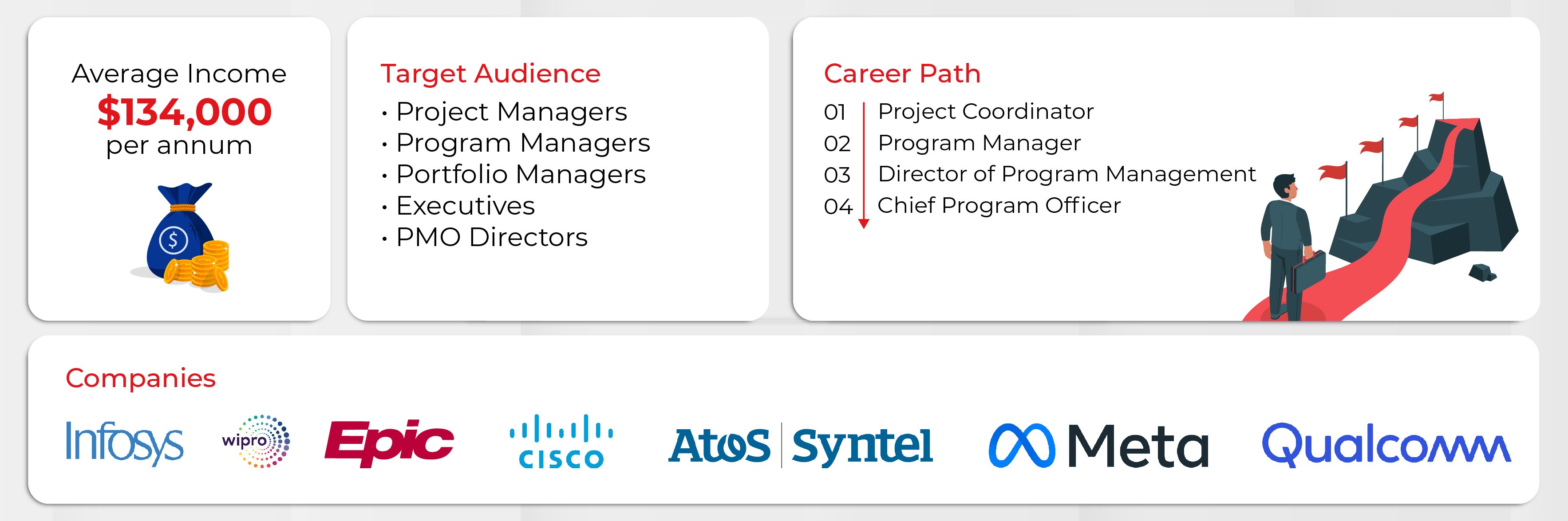
Task: Select Director of Program Management step
Action: [1066, 174]
